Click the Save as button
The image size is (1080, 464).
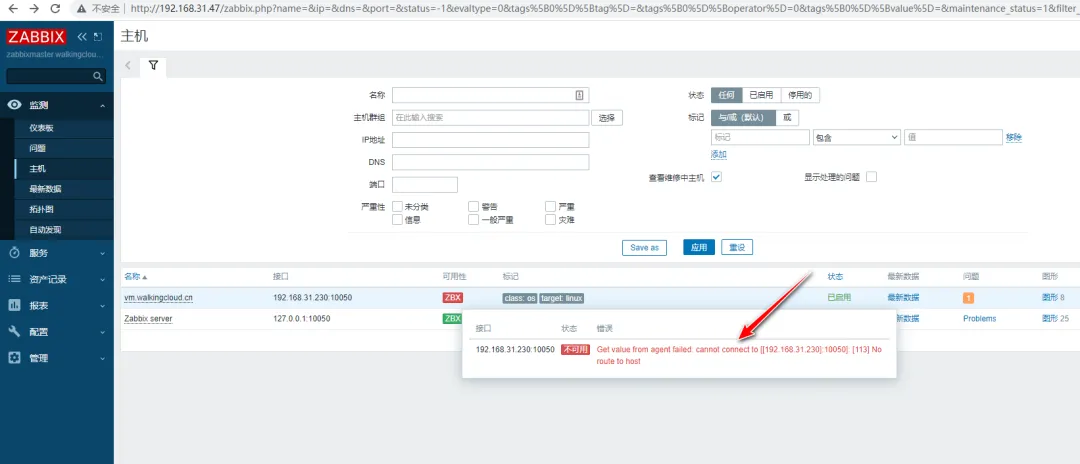click(644, 247)
